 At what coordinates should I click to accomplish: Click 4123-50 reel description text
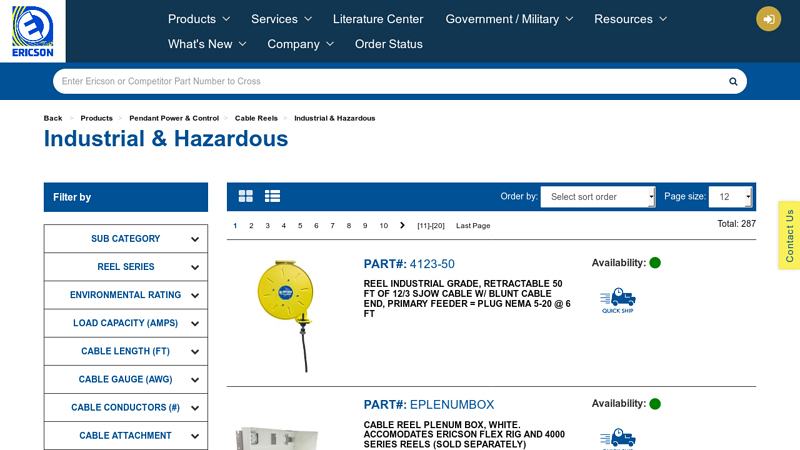coord(467,298)
